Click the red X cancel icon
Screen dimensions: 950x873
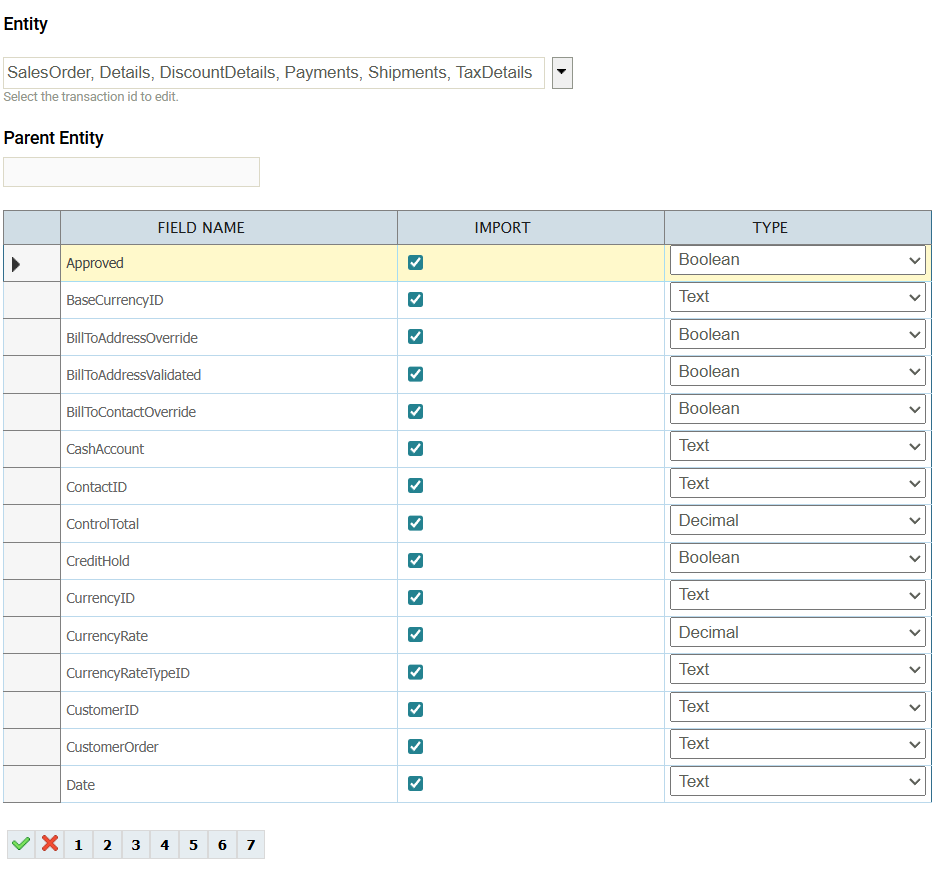coord(49,845)
